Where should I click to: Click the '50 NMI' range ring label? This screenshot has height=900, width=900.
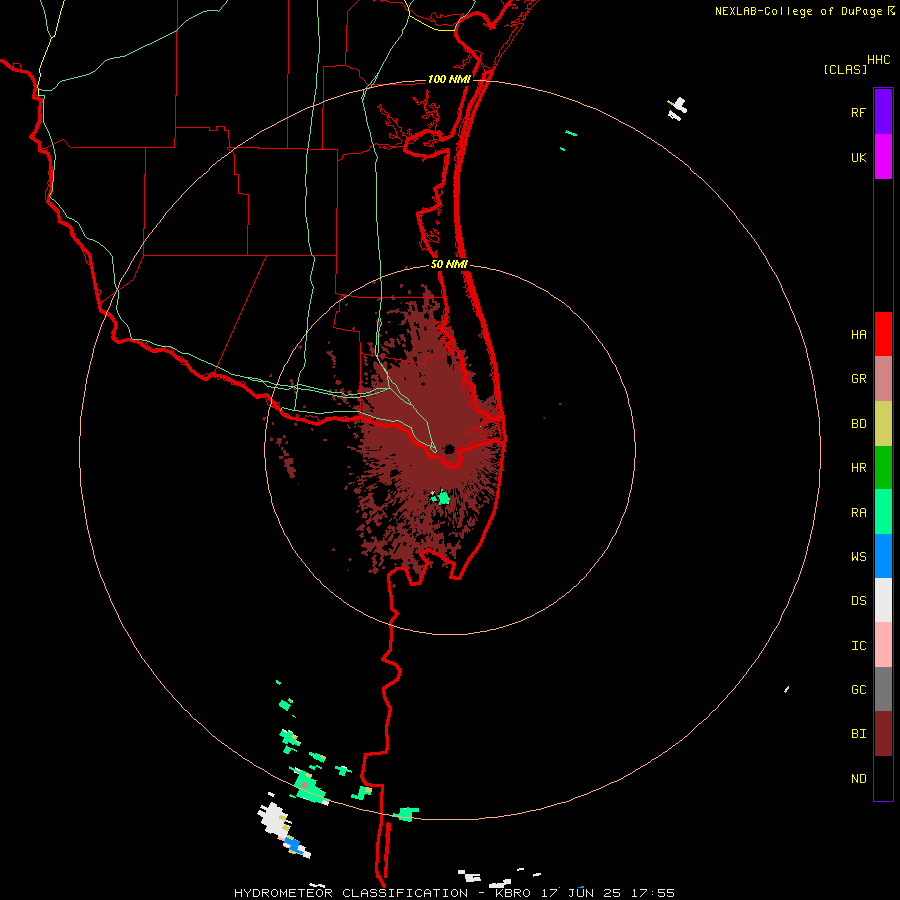(x=449, y=264)
